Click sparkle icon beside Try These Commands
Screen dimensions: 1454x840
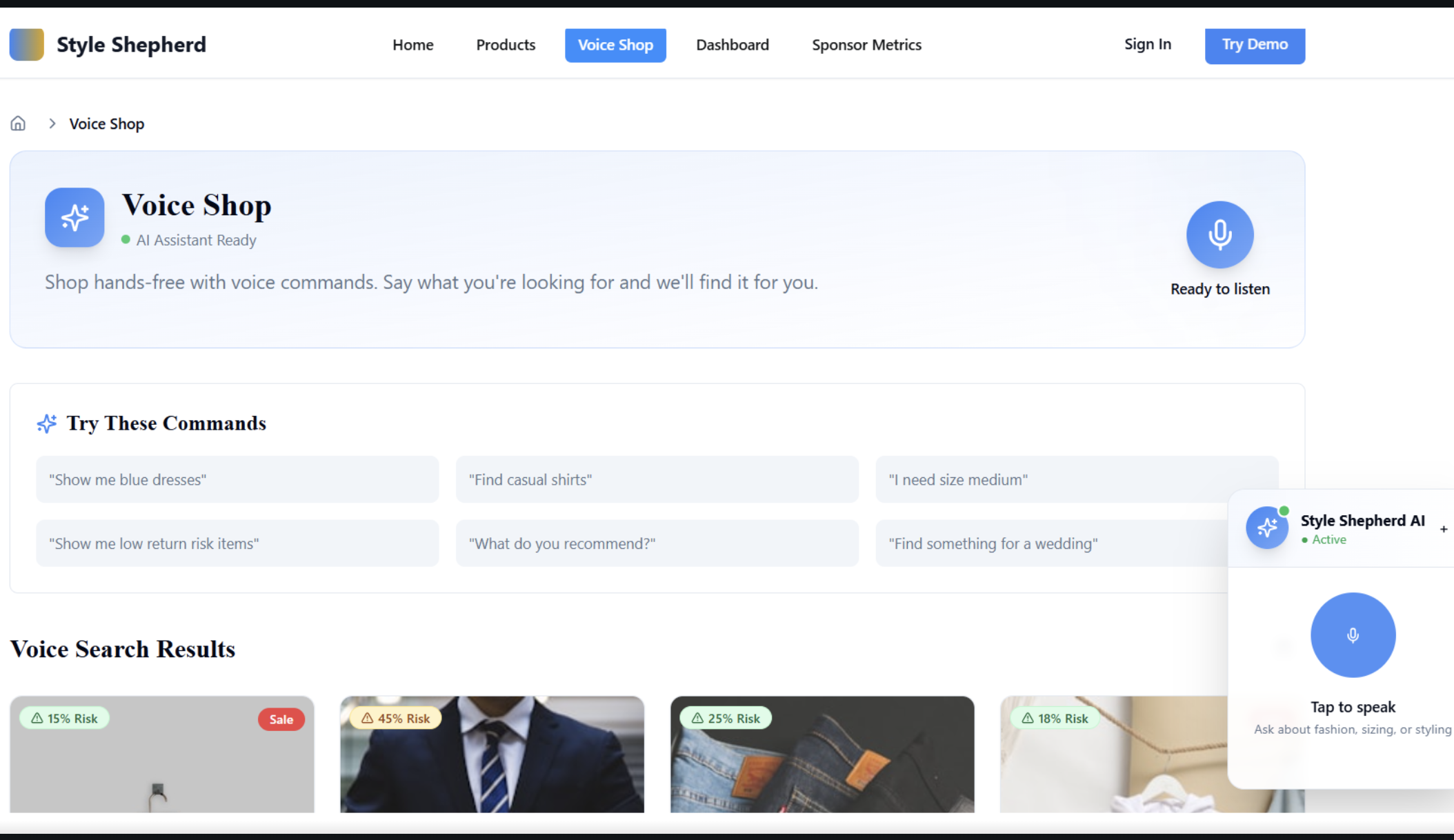click(x=47, y=423)
